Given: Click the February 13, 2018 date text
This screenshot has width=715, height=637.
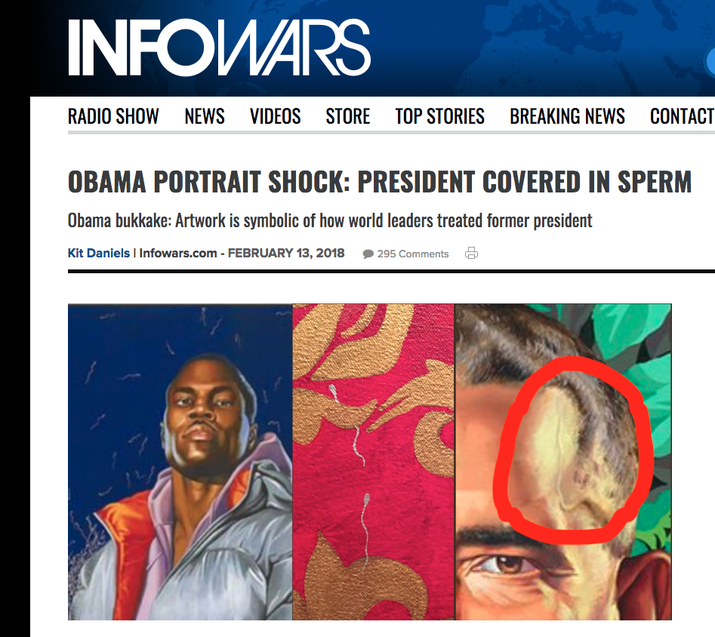Looking at the screenshot, I should (x=286, y=253).
